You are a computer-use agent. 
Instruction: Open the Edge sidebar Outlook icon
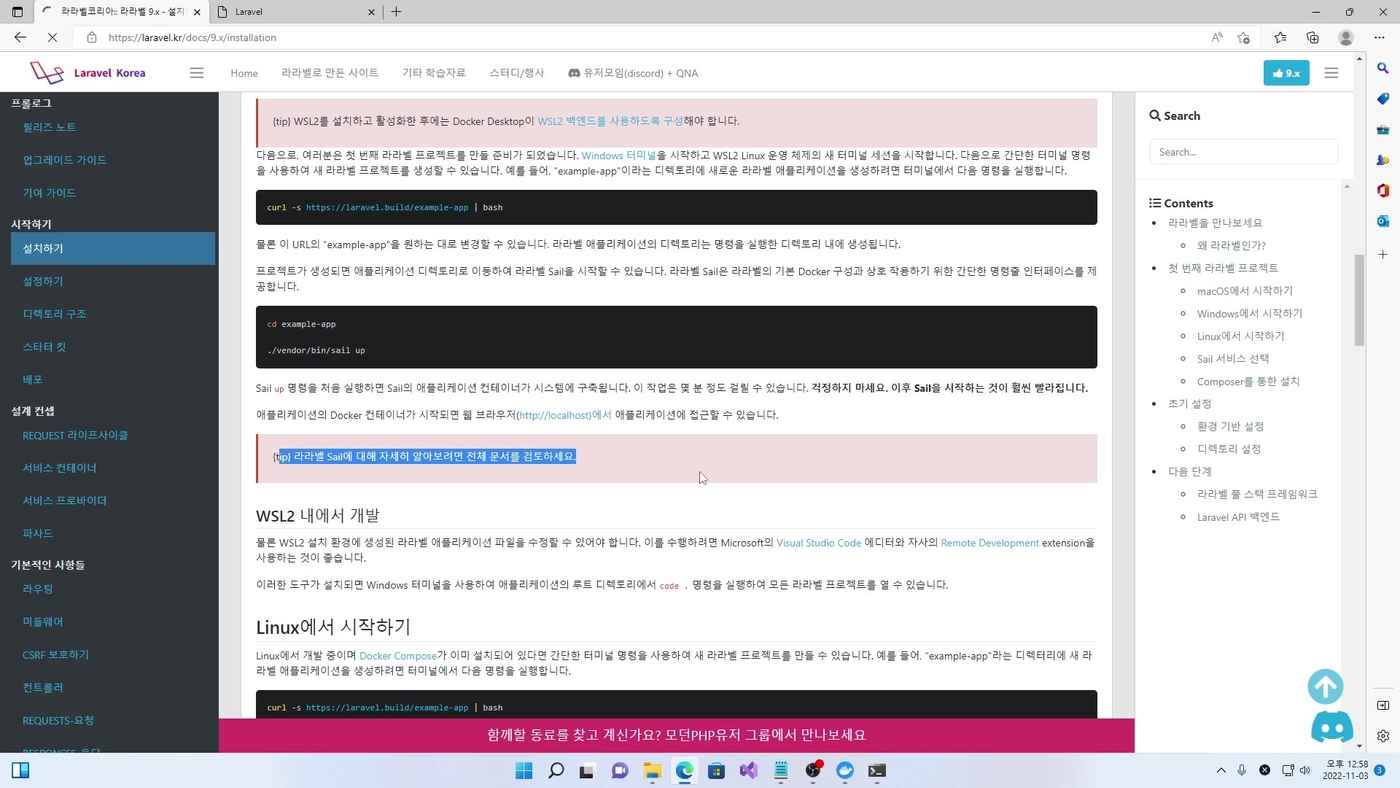(x=1383, y=221)
